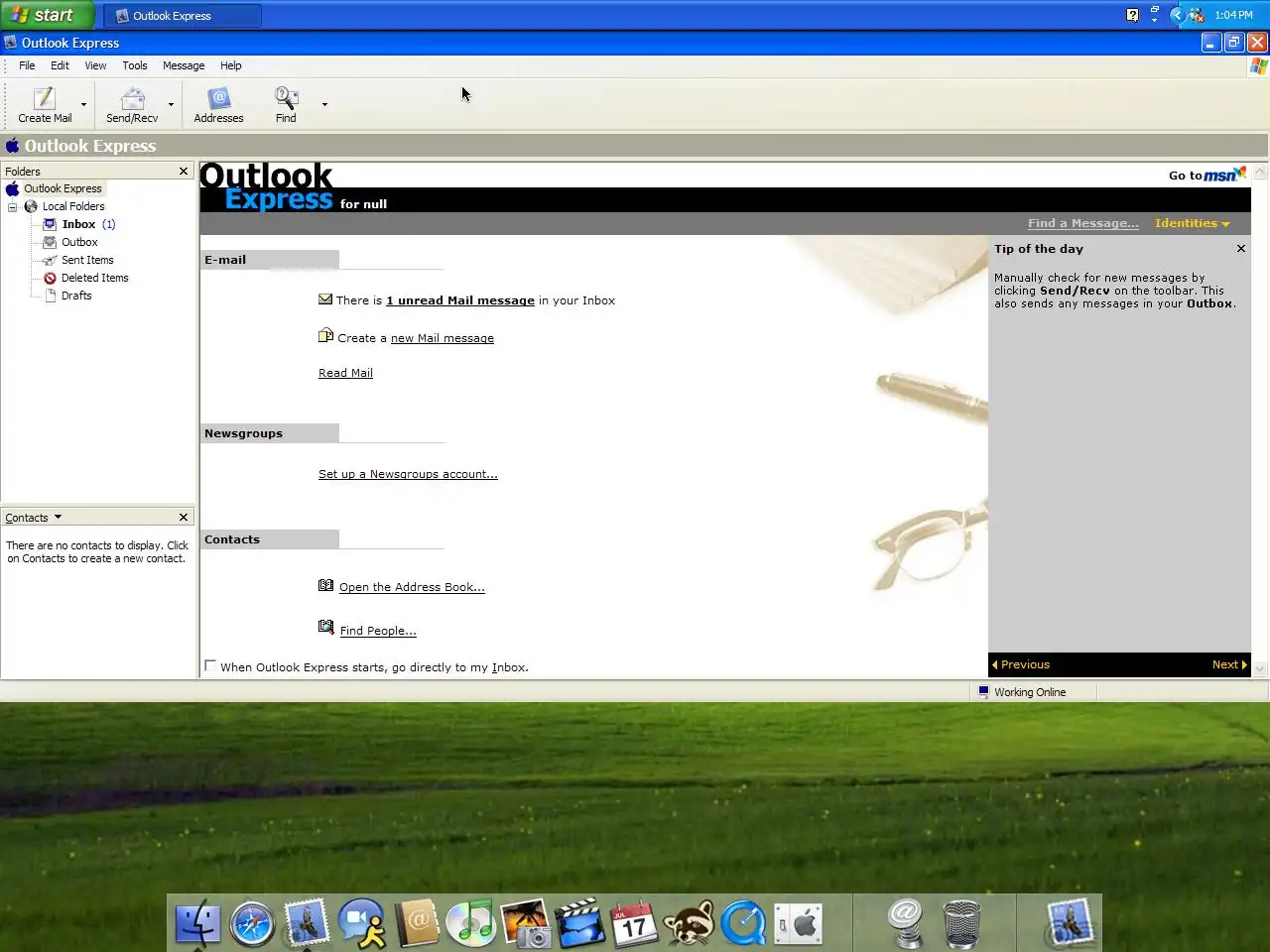1270x952 pixels.
Task: Open the Drafts folder
Action: point(76,296)
